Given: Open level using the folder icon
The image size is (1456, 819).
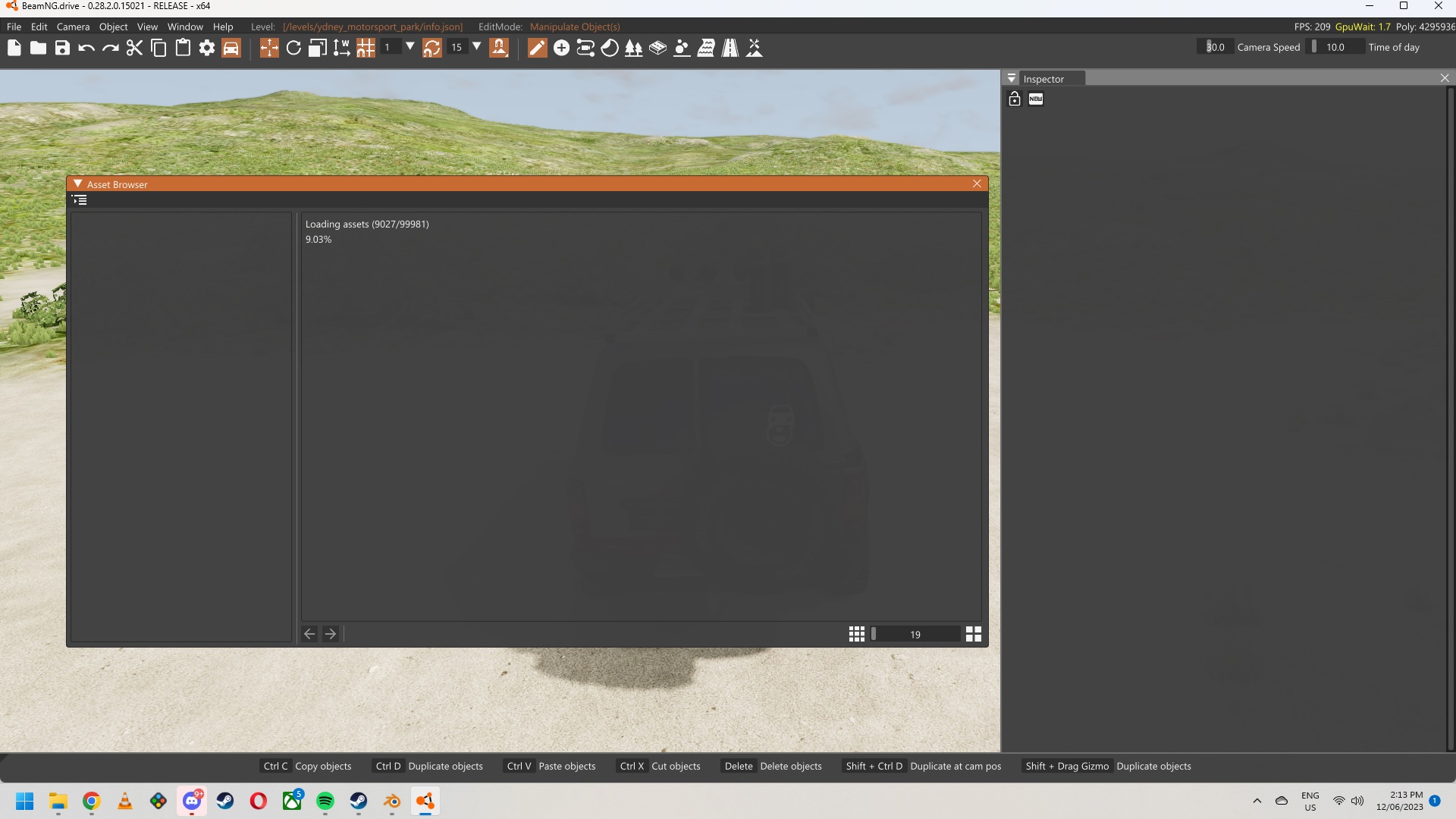Looking at the screenshot, I should pyautogui.click(x=38, y=48).
